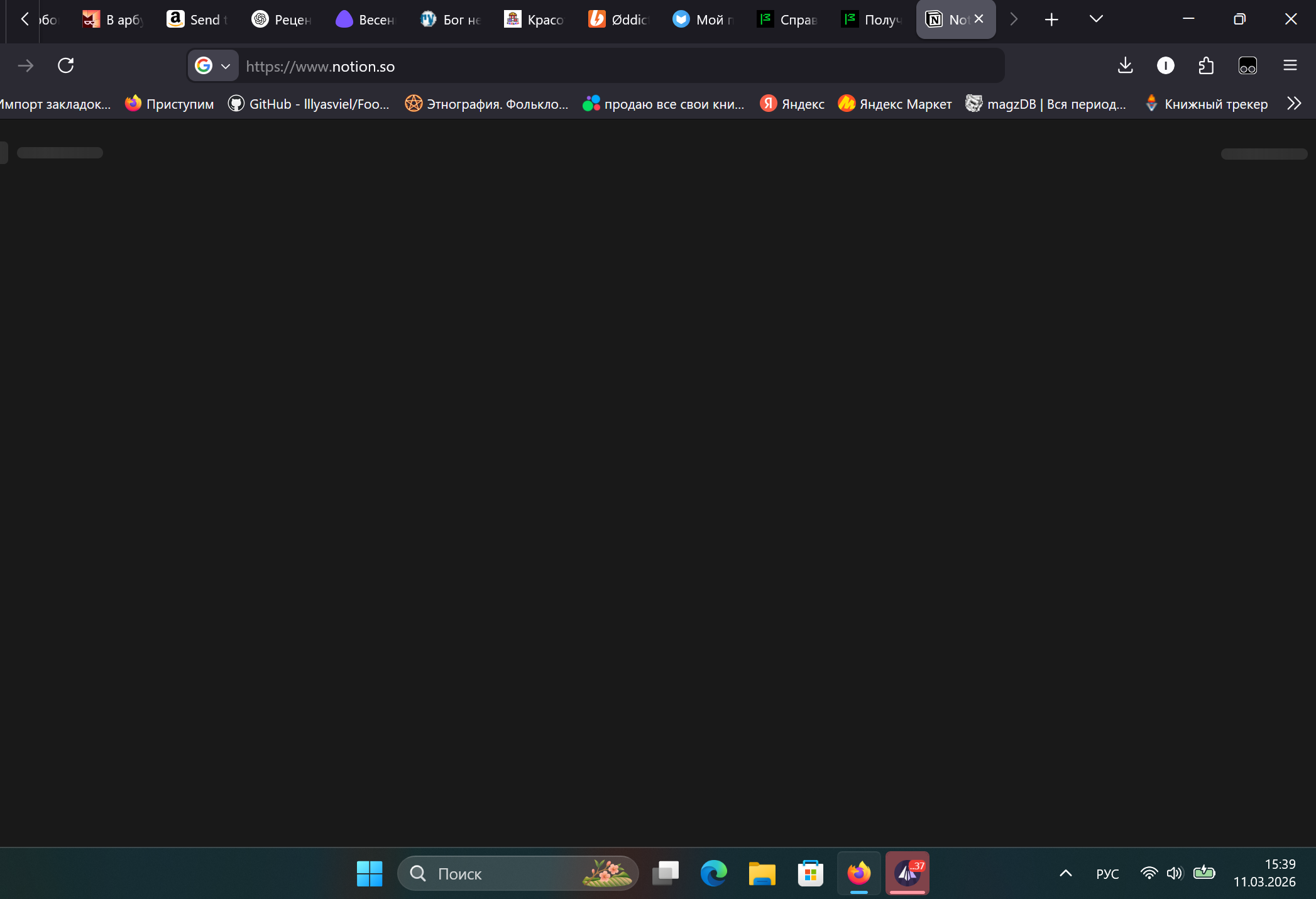
Task: Open the downloads panel icon
Action: point(1125,65)
